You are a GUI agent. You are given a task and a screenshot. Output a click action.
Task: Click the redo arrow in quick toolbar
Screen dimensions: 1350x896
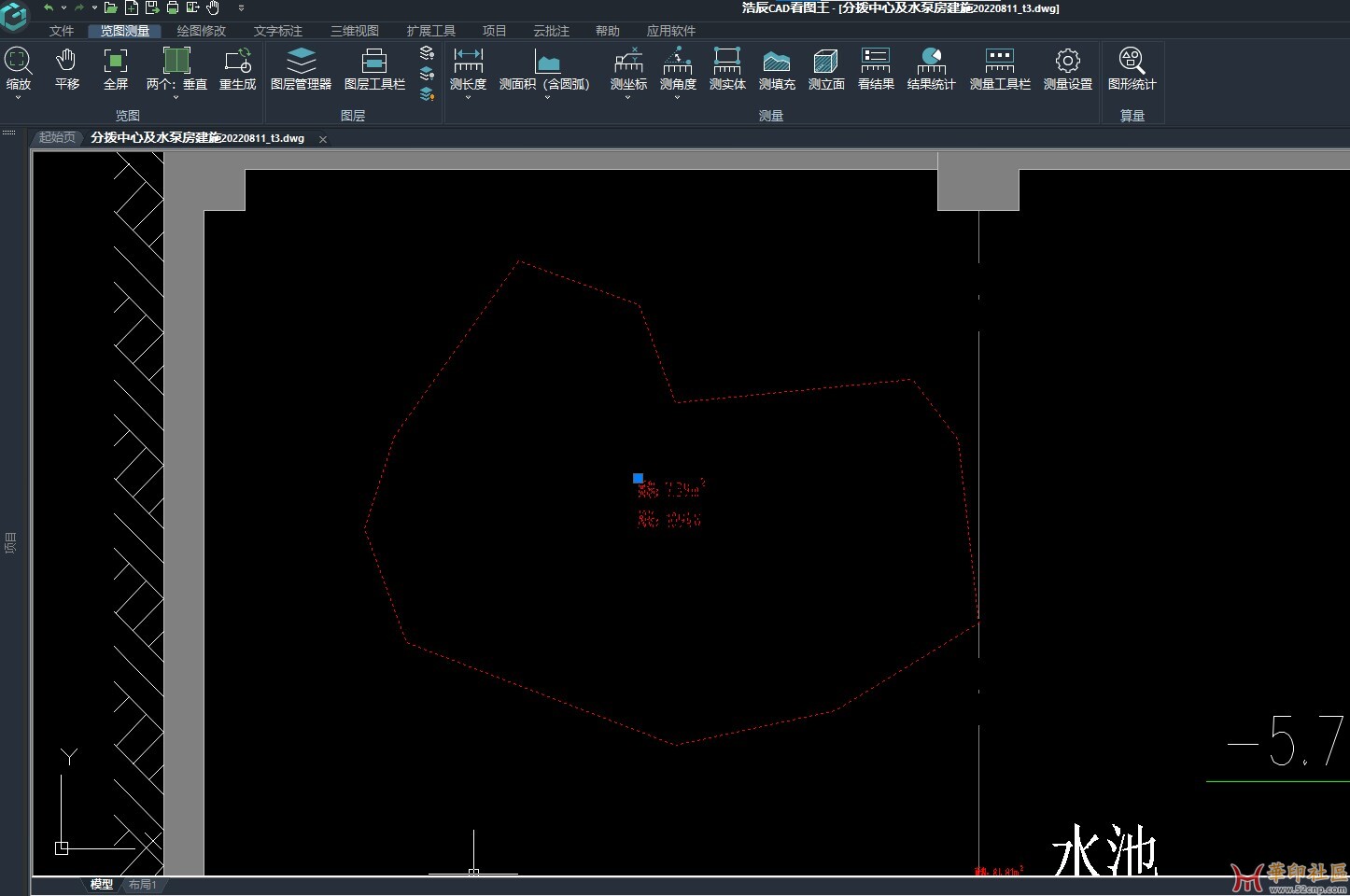(79, 7)
